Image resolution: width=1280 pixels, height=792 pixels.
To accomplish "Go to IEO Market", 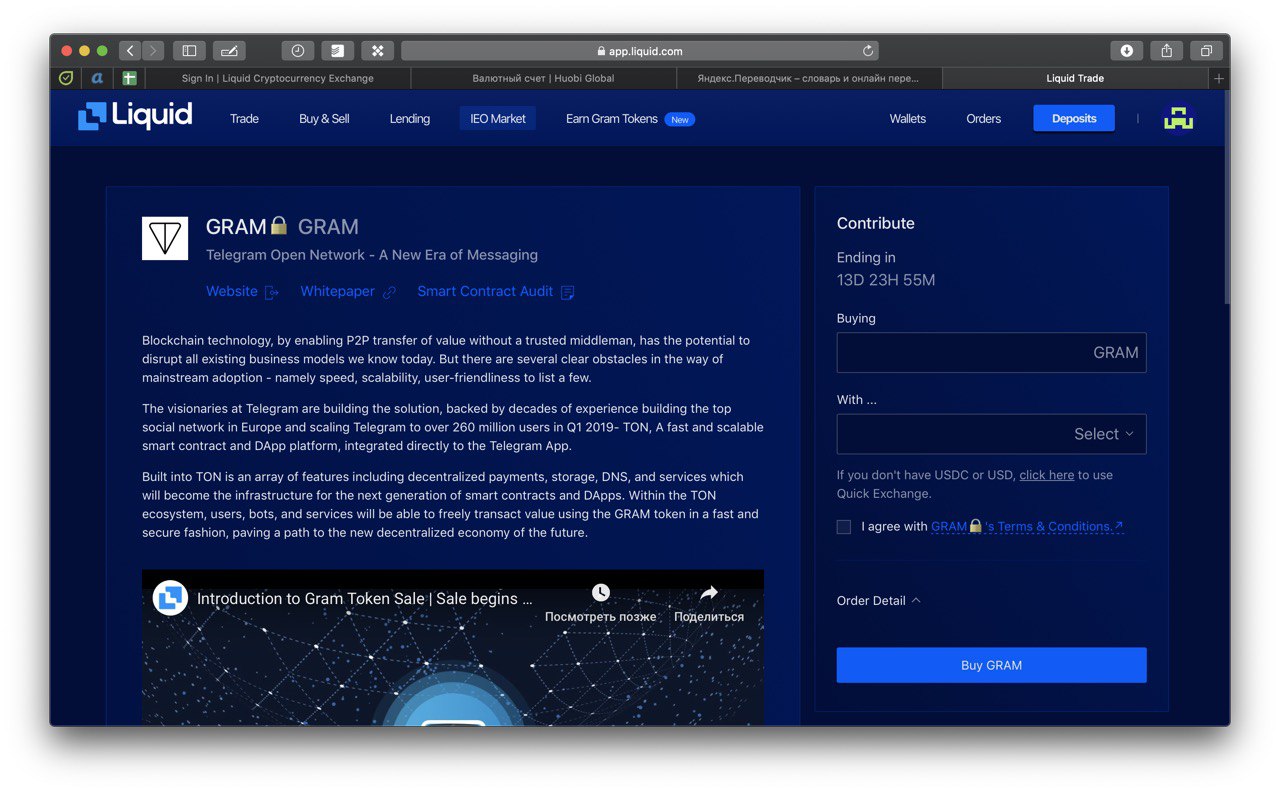I will tap(498, 118).
